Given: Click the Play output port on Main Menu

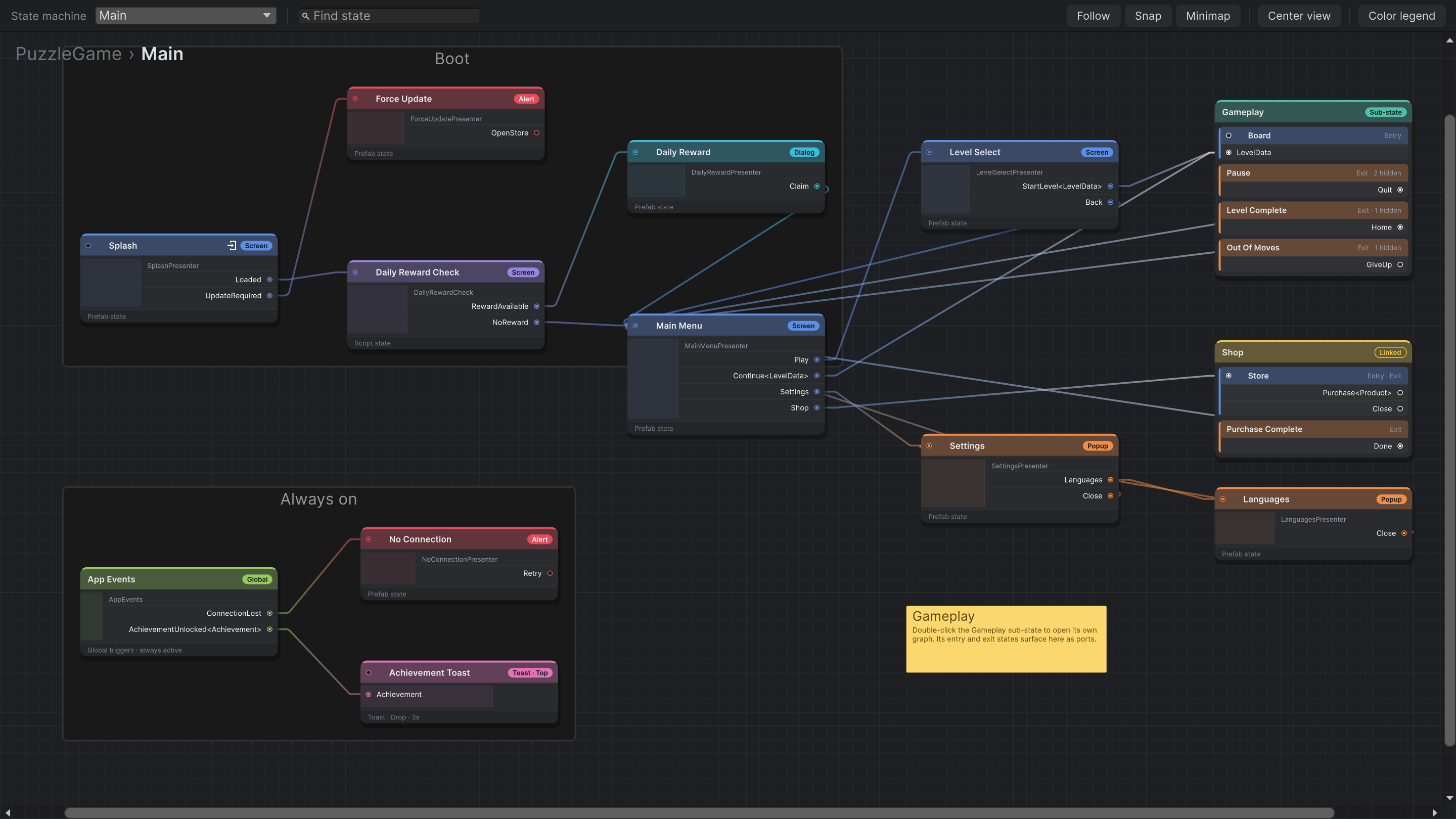Looking at the screenshot, I should 817,359.
